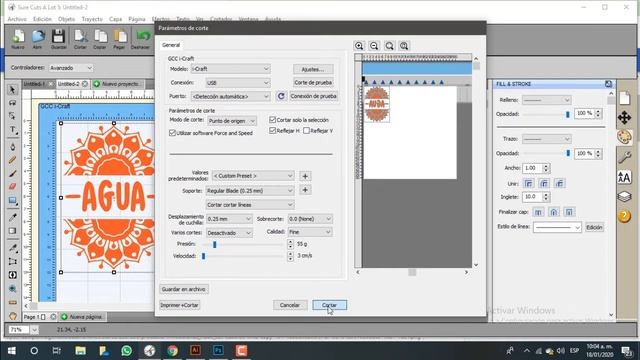Click the Cortar button in dialog

[x=329, y=305]
